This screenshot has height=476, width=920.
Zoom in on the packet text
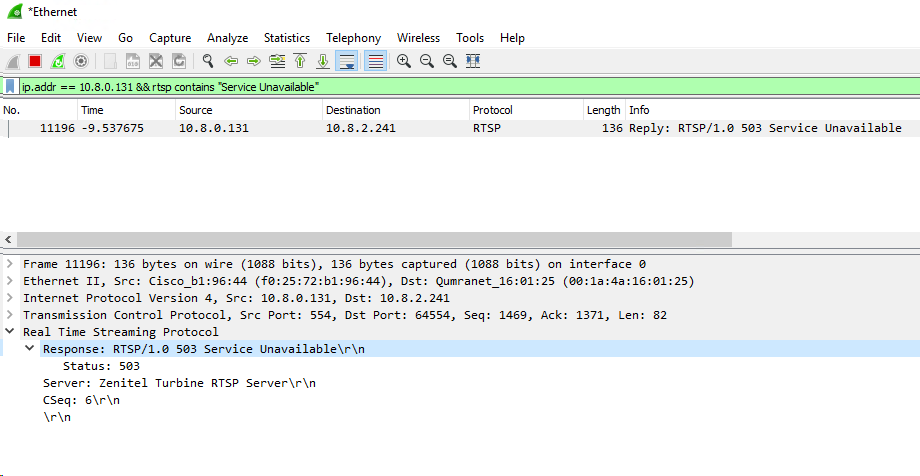click(404, 61)
